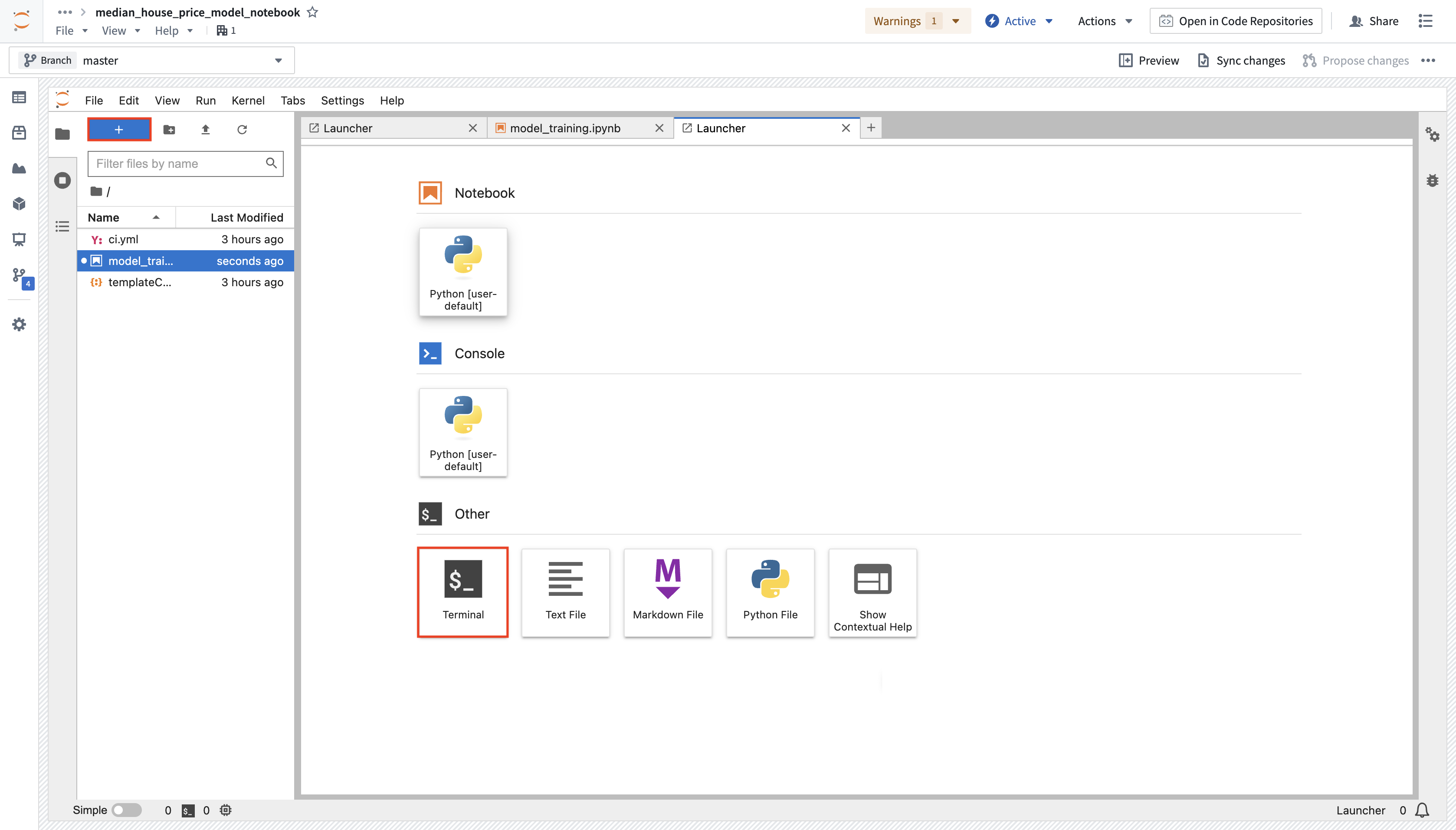Screen dimensions: 1456x830
Task: Create a new Markdown File
Action: coord(668,592)
